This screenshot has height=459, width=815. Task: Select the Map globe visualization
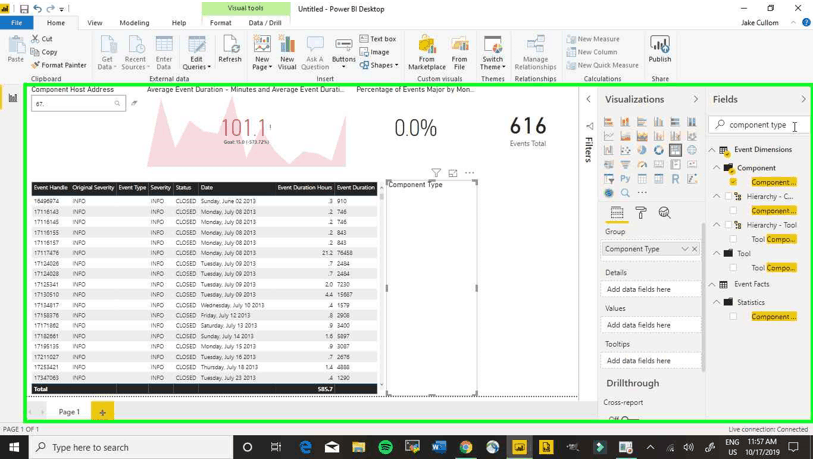(692, 150)
